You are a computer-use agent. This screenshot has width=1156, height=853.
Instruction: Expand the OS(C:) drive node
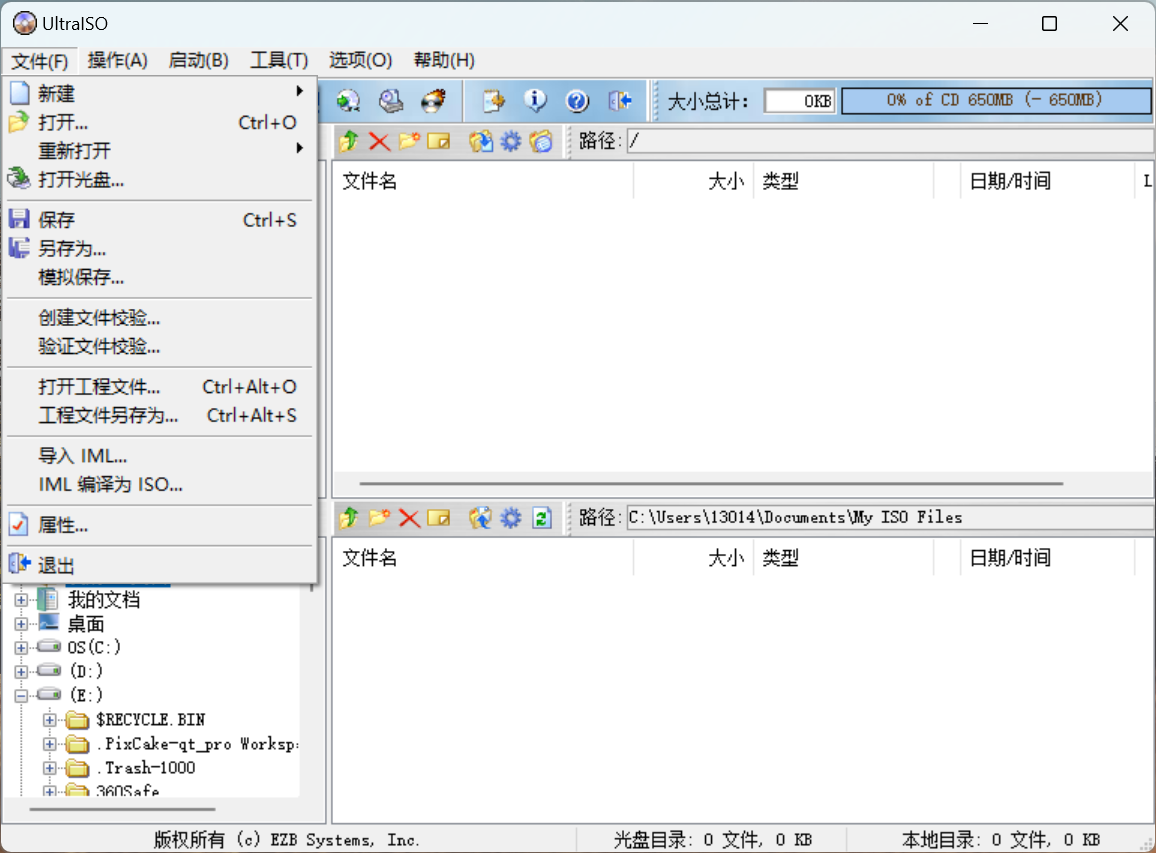(21, 648)
